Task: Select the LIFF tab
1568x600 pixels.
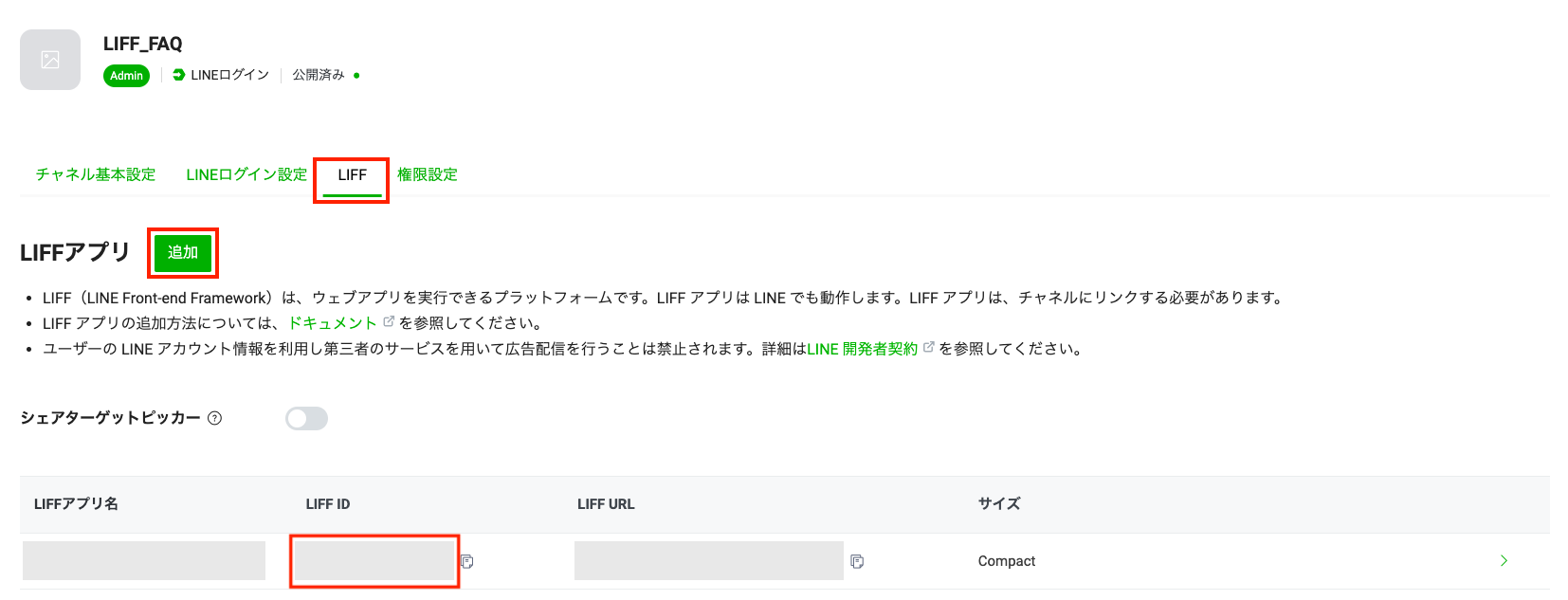Action: coord(351,174)
